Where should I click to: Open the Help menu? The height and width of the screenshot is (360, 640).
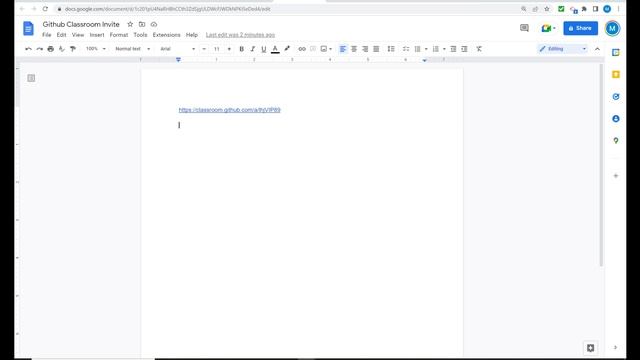[191, 35]
